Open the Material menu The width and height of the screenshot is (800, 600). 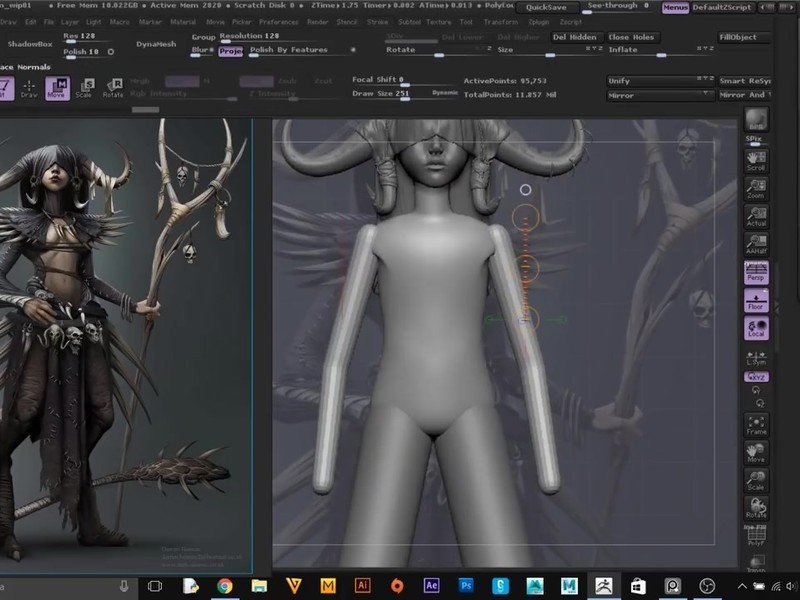(x=183, y=22)
